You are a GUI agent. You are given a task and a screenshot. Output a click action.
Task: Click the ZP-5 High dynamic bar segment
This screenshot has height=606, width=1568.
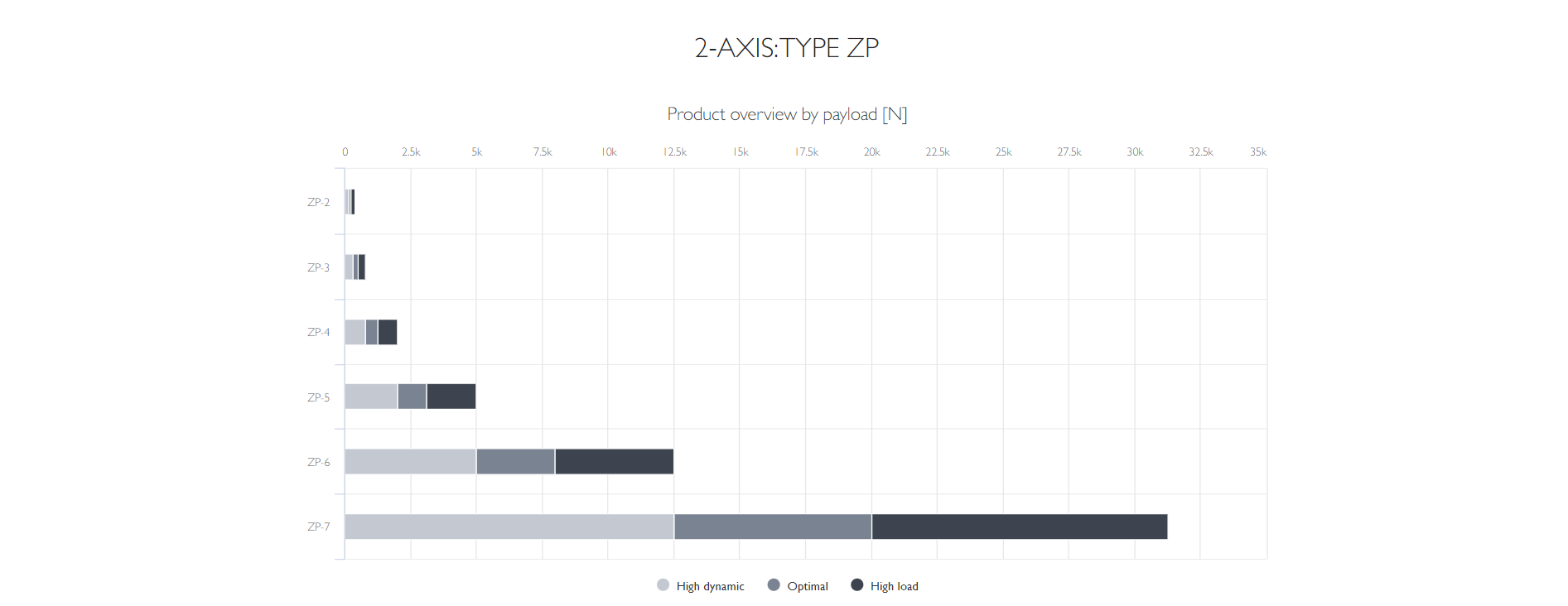[x=371, y=397]
